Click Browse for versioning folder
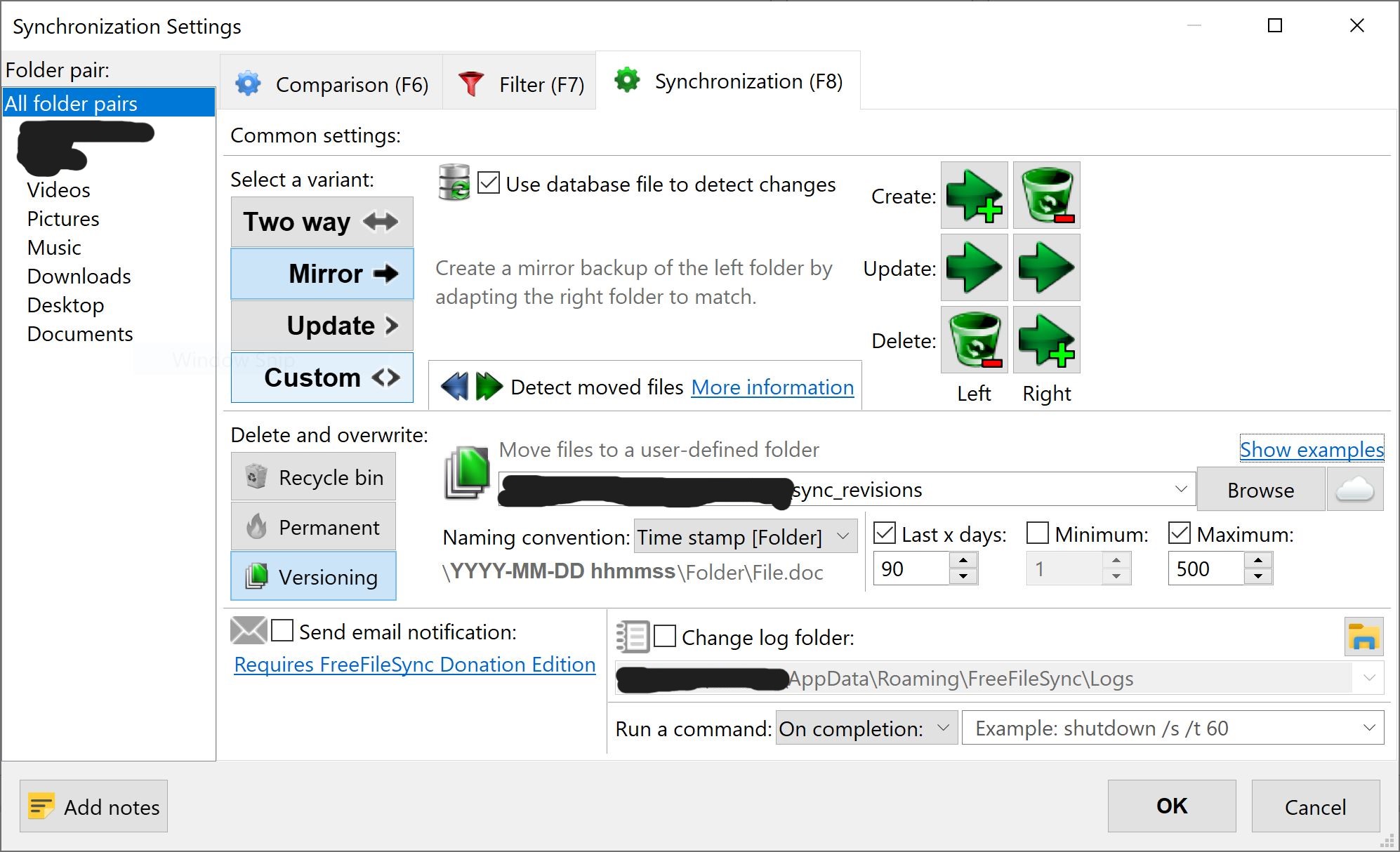Screen dimensions: 1400x852 pos(1261,489)
